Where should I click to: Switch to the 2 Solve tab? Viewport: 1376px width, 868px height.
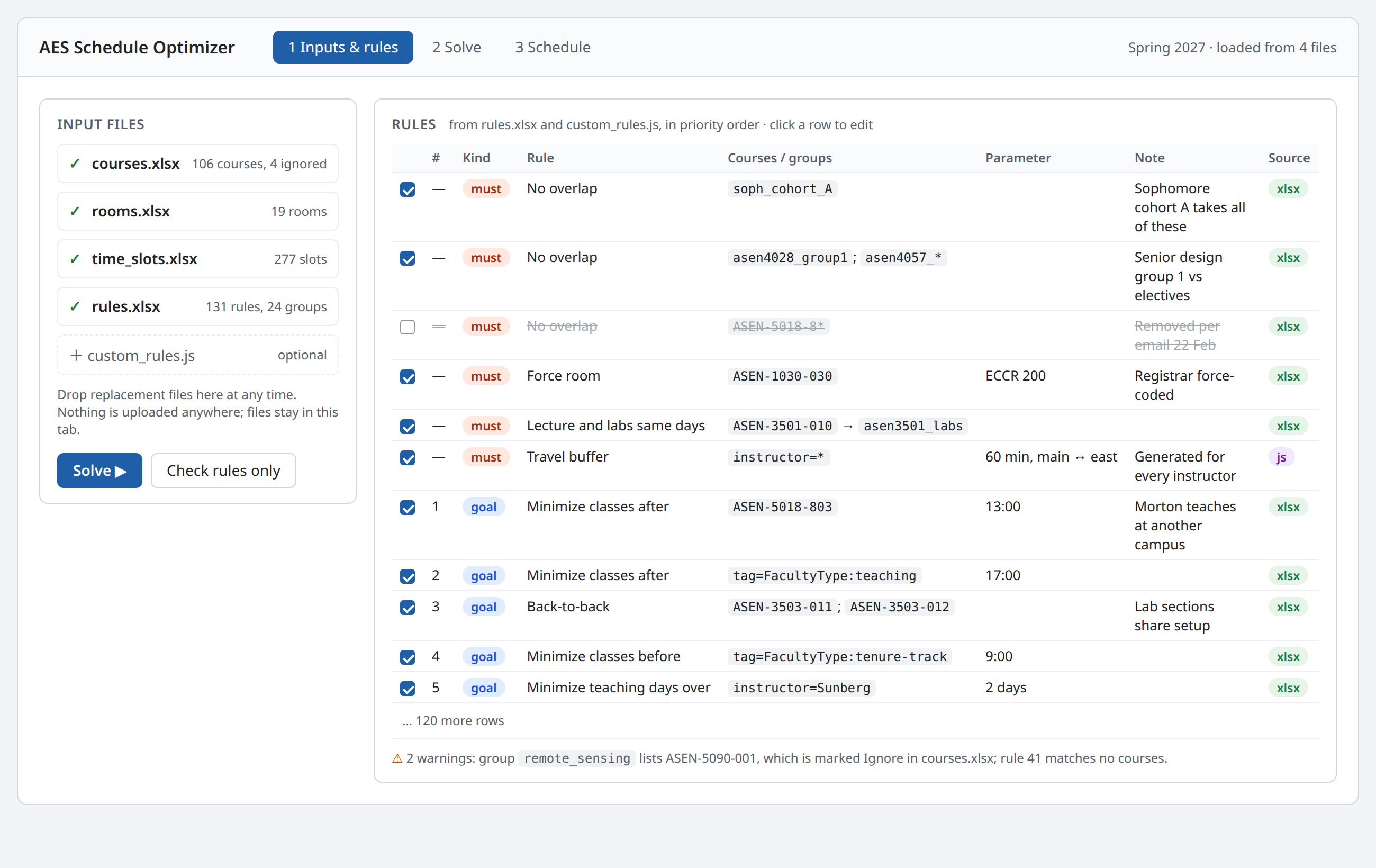point(456,47)
